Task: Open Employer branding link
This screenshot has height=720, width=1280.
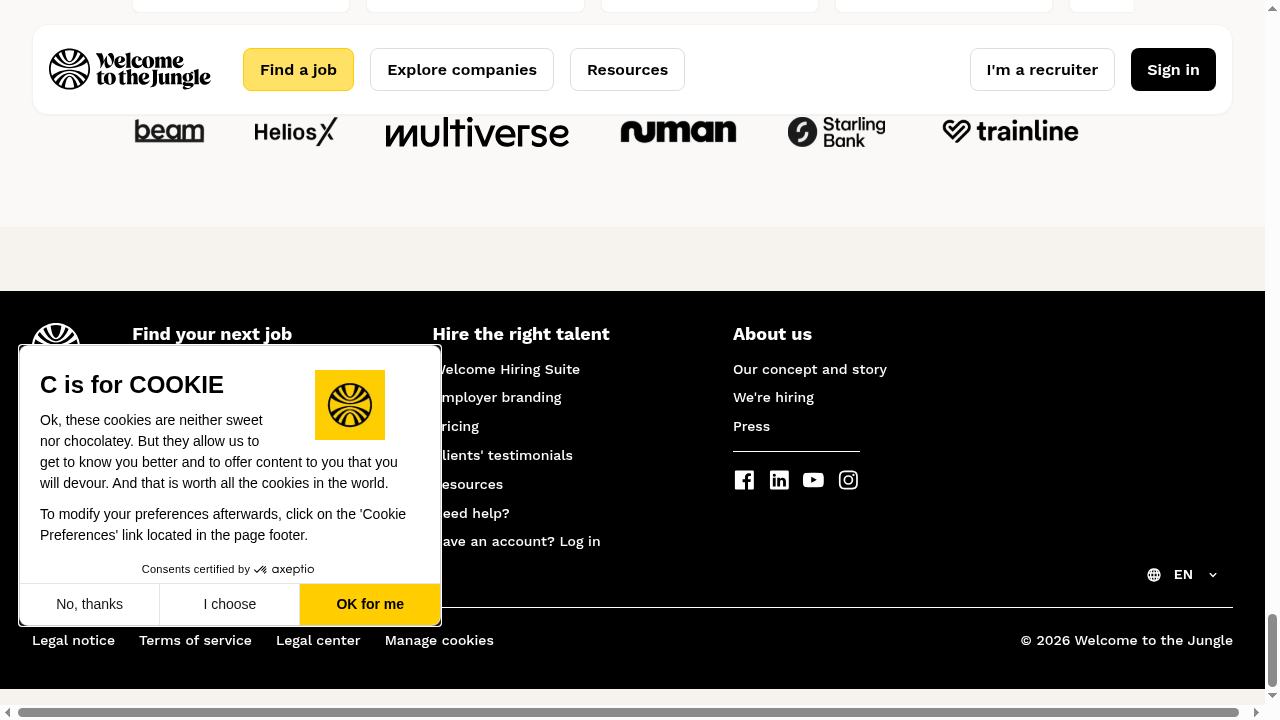Action: click(501, 397)
